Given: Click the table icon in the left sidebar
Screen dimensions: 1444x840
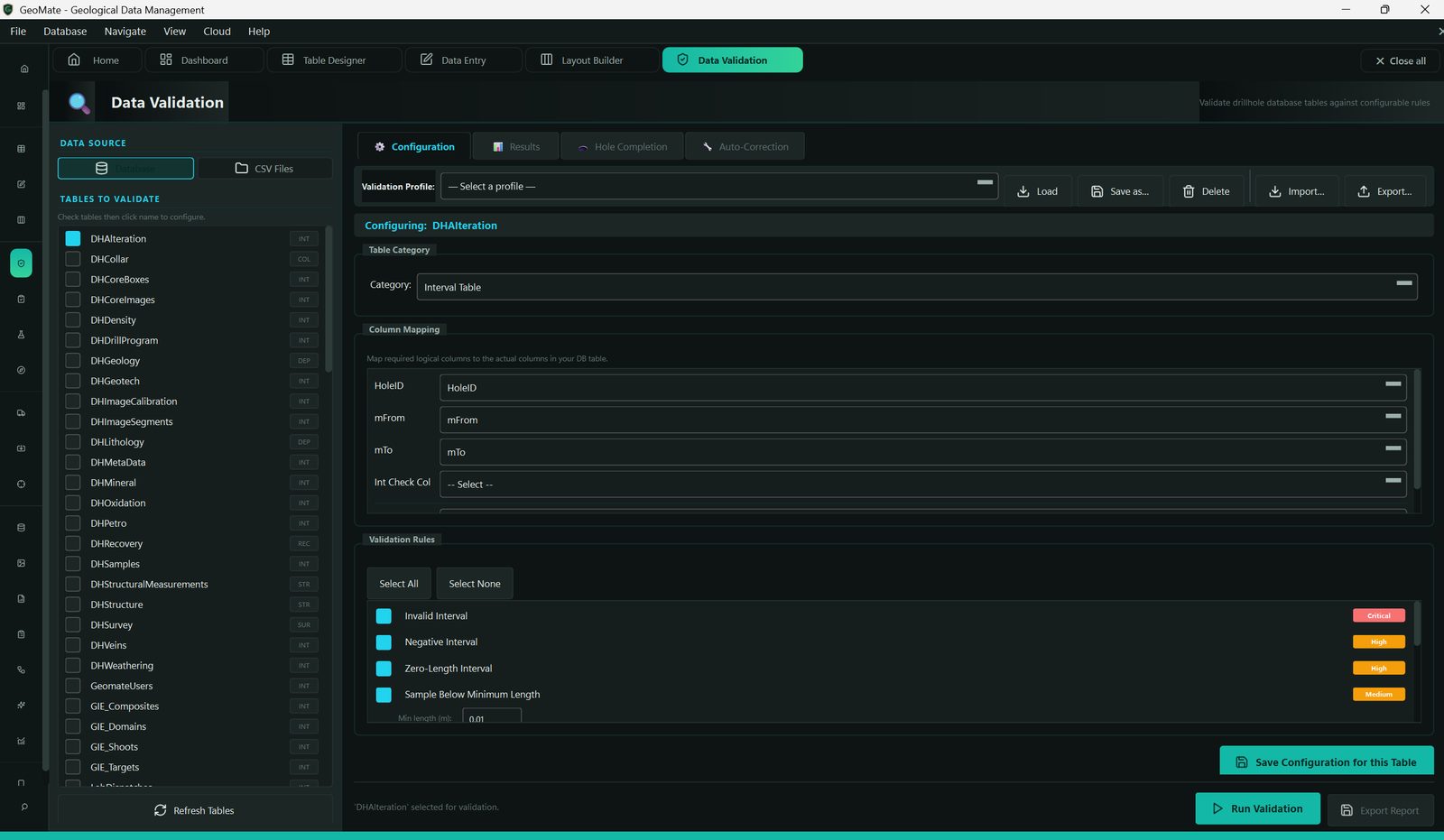Looking at the screenshot, I should pos(21,149).
